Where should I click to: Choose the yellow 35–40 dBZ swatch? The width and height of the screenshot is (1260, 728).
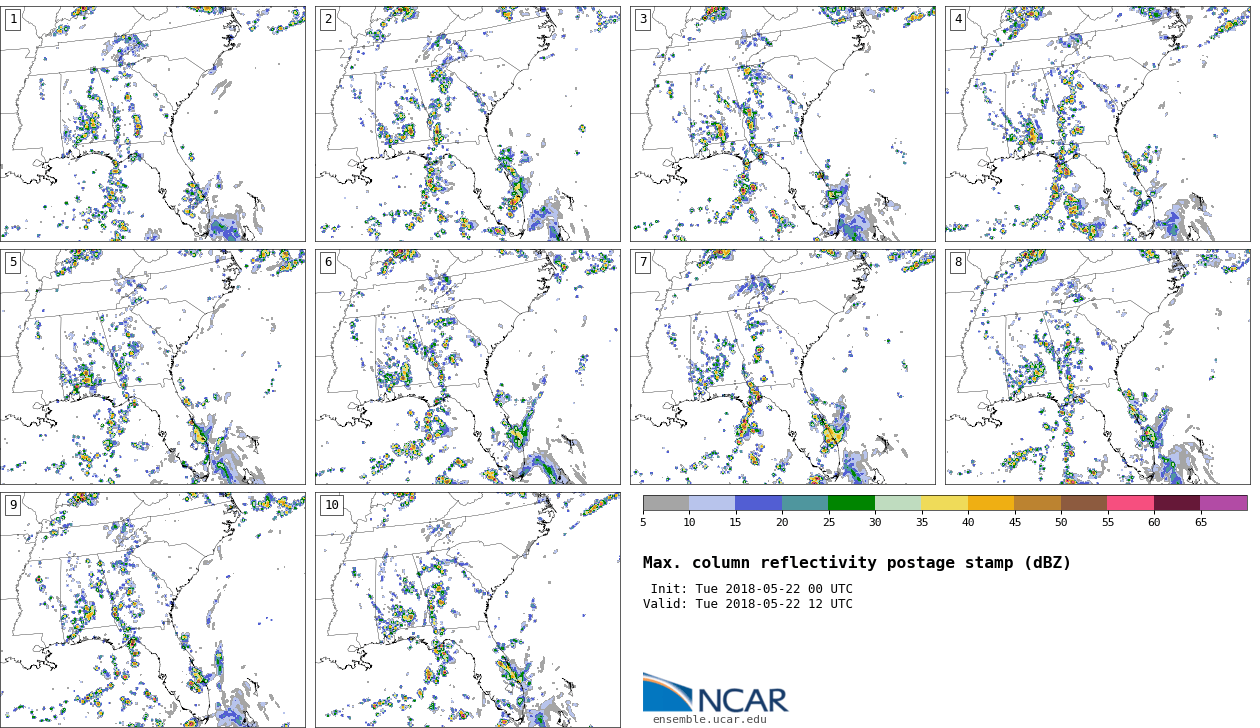(x=944, y=504)
